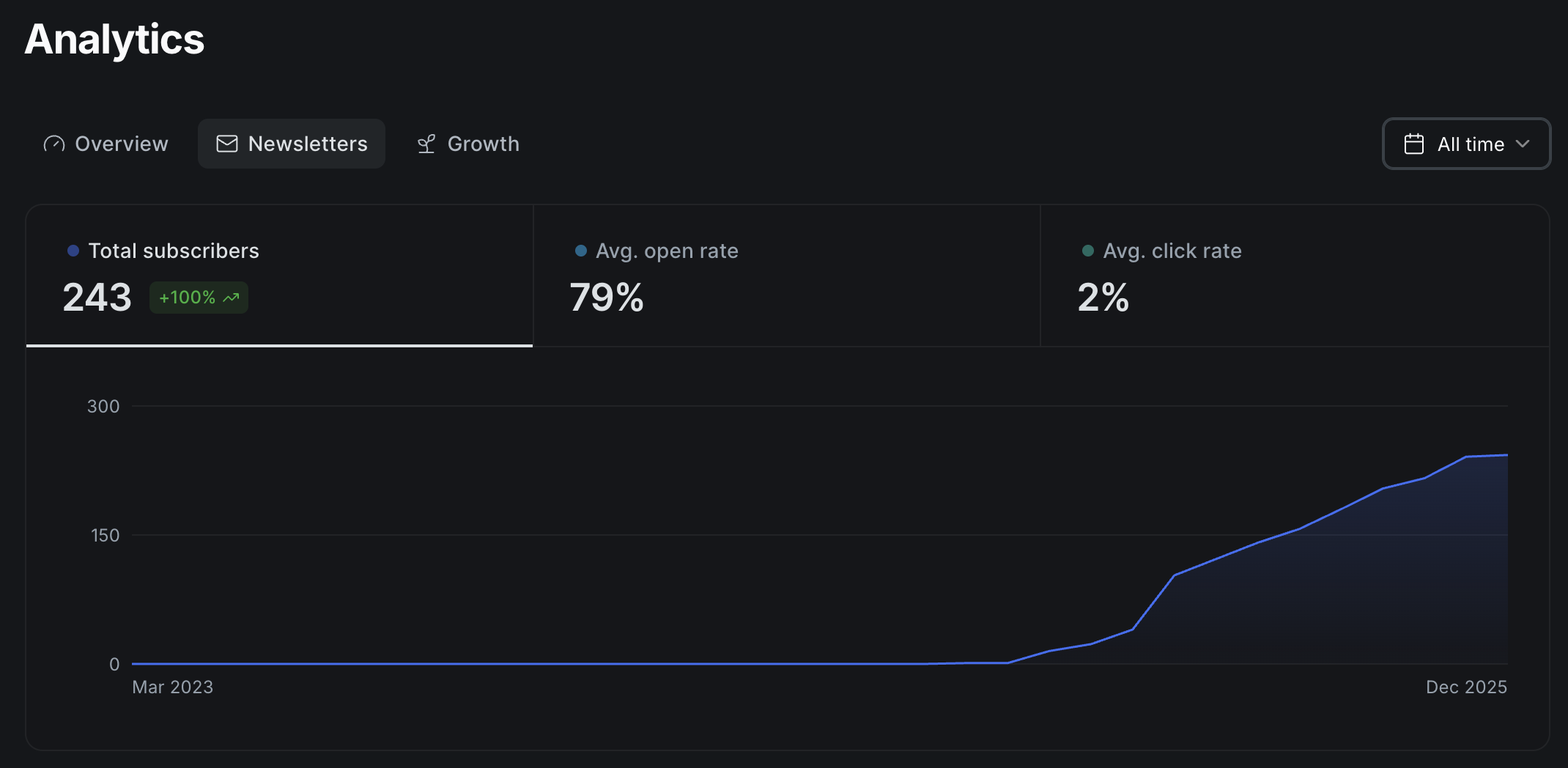Click the Growth sprout icon
This screenshot has height=768, width=1568.
[x=426, y=144]
